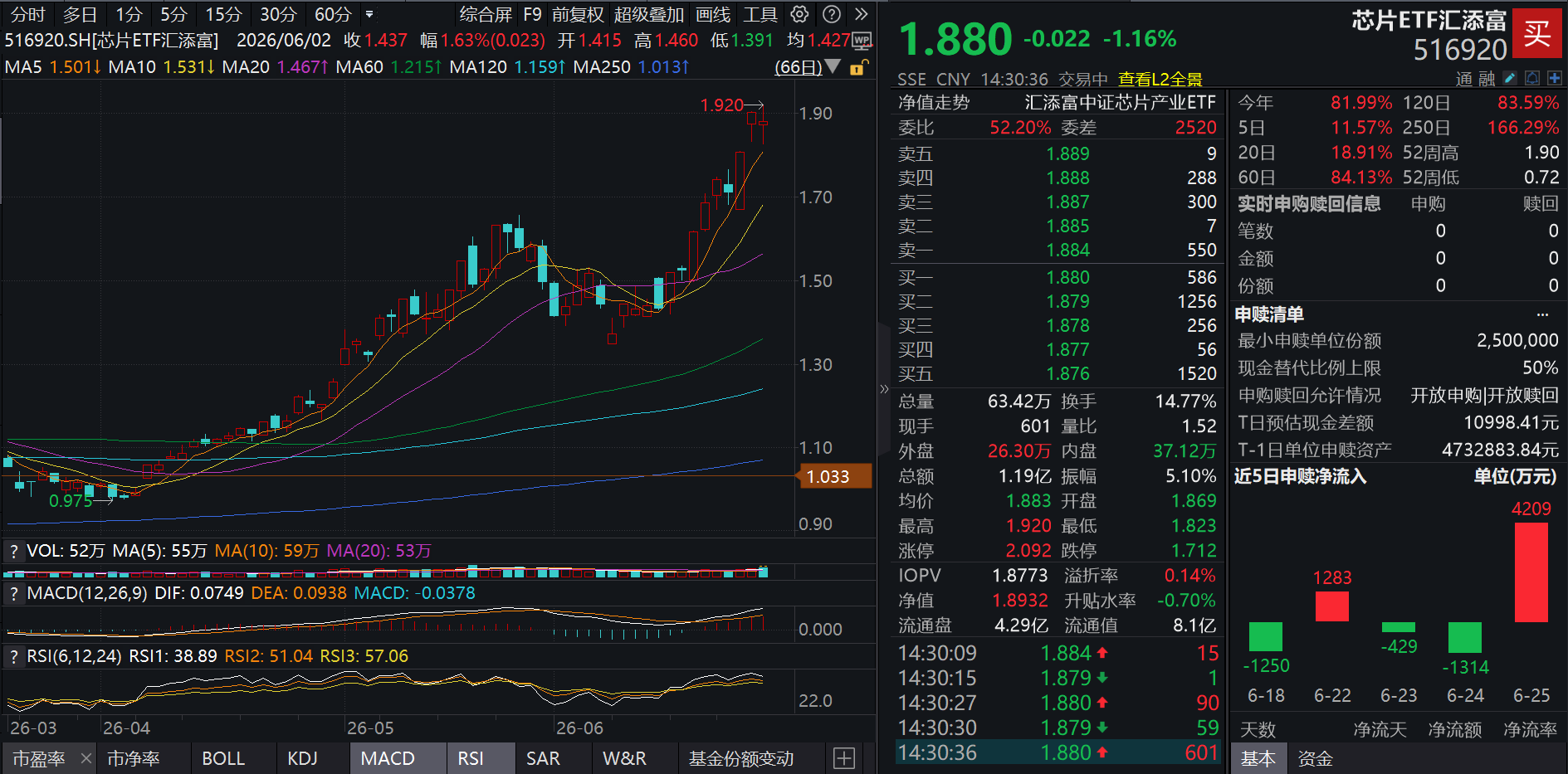The image size is (1568, 774).
Task: Set a price alert bell icon
Action: [x=1532, y=78]
